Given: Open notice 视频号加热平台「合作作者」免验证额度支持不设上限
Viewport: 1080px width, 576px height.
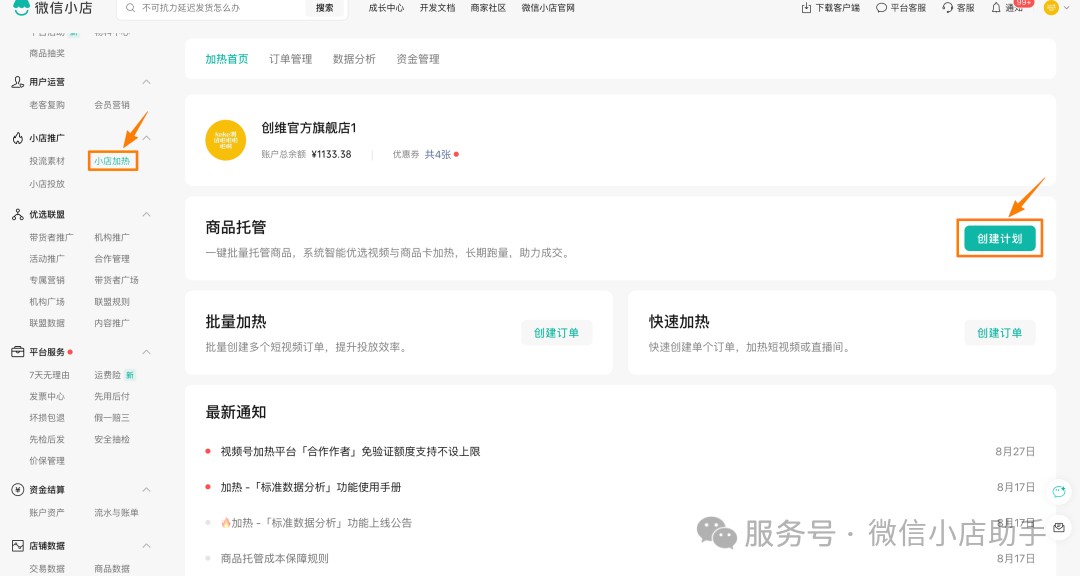Looking at the screenshot, I should [x=351, y=452].
